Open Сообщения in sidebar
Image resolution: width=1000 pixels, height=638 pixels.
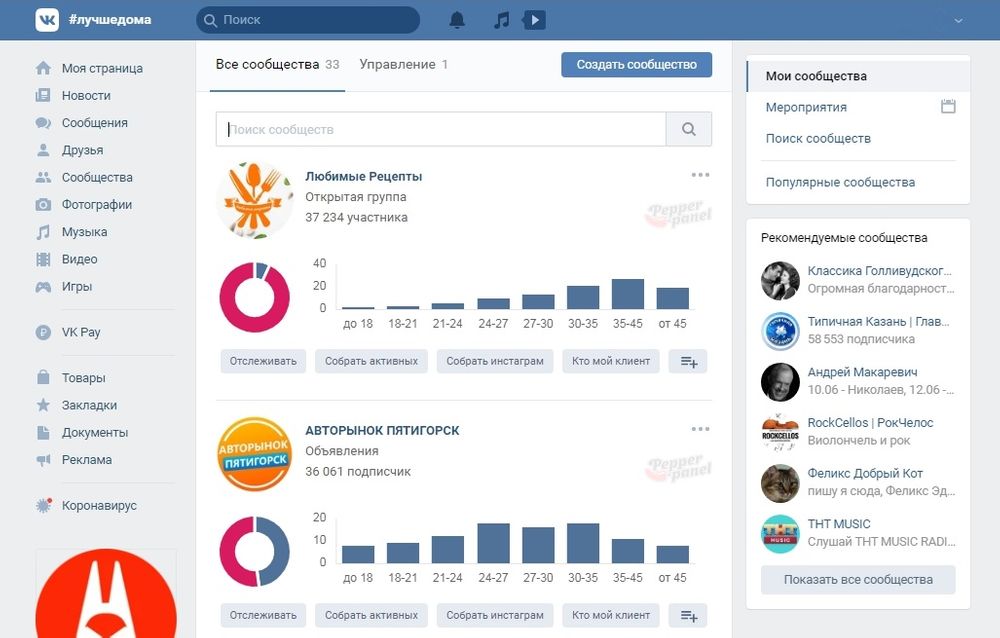tap(94, 122)
